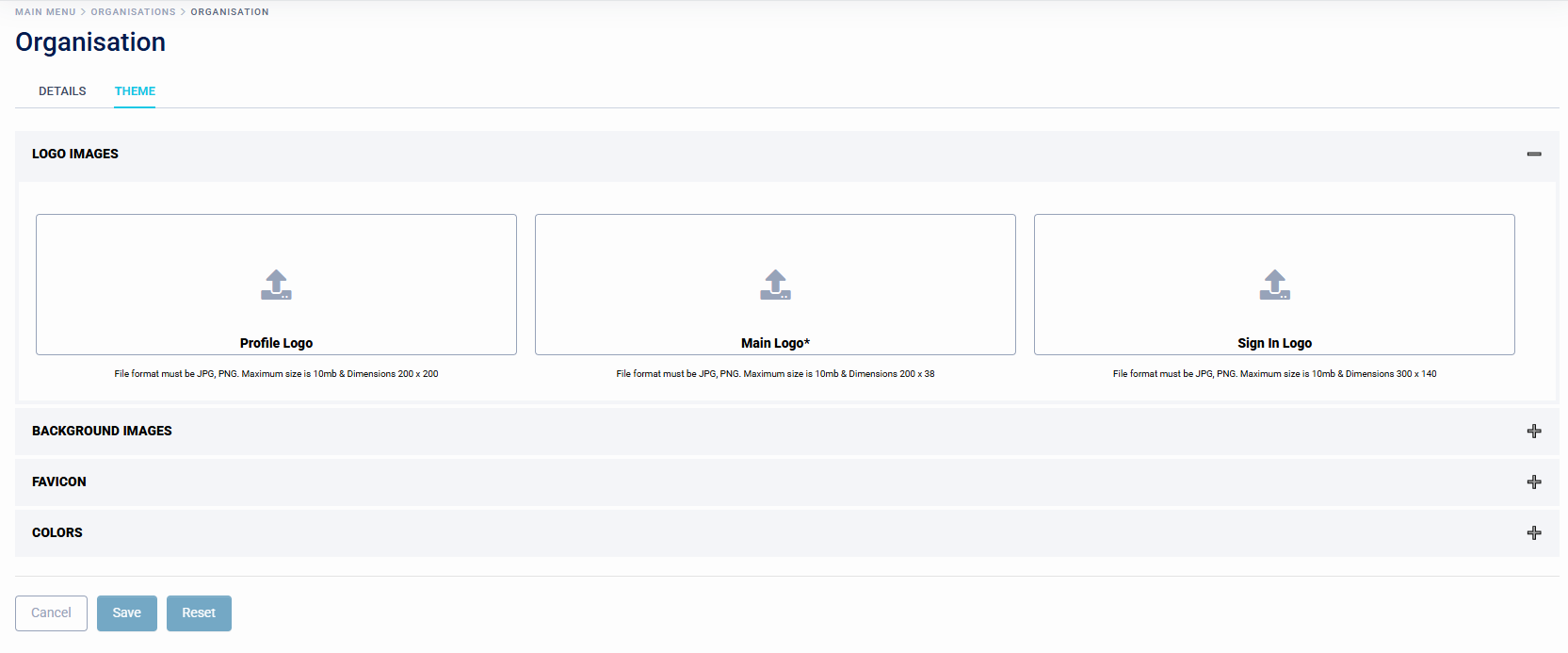Expand Favicon section with its plus icon
Image resolution: width=1568 pixels, height=653 pixels.
pos(1534,482)
